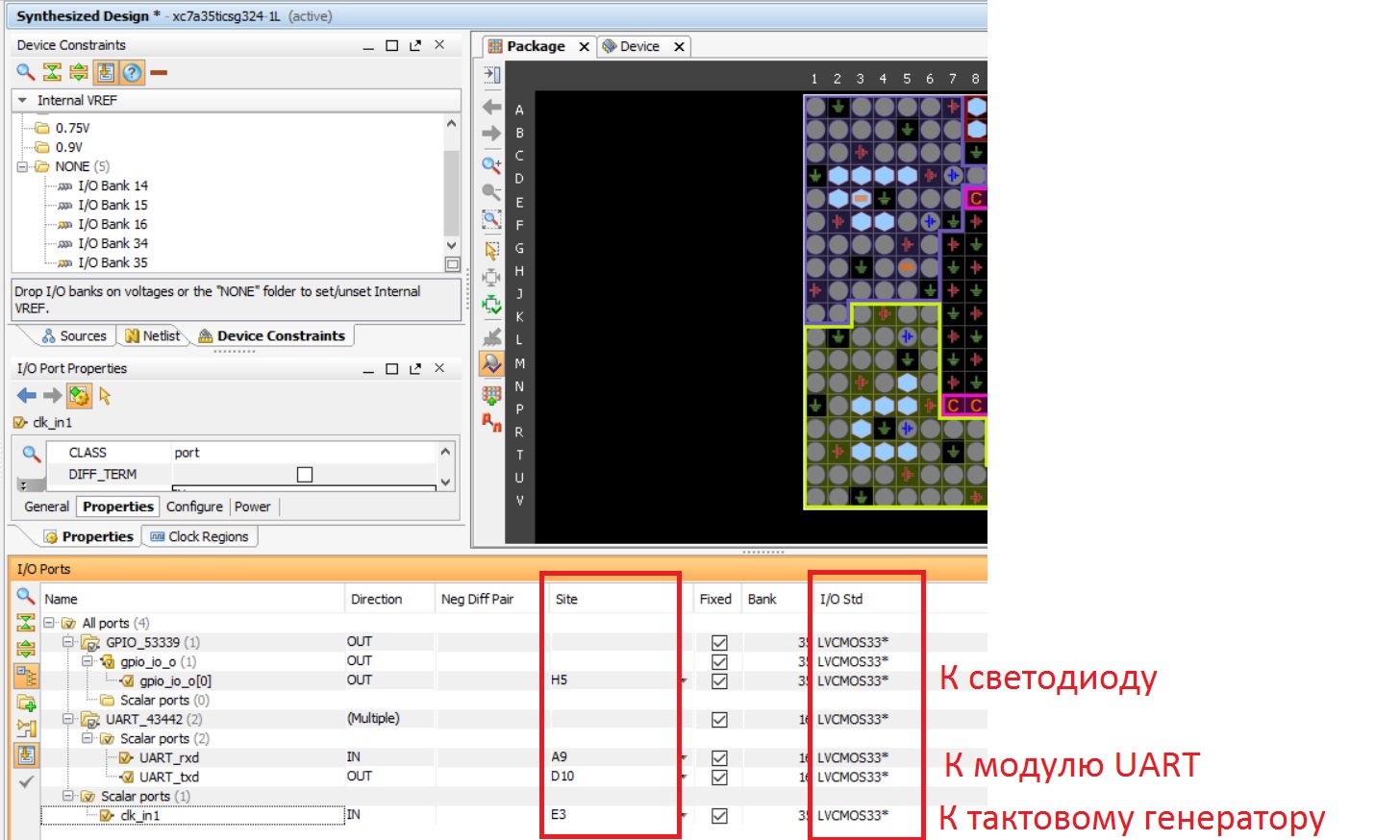Screen dimensions: 1400x840
Task: Open the Configure tab in port properties
Action: point(194,506)
